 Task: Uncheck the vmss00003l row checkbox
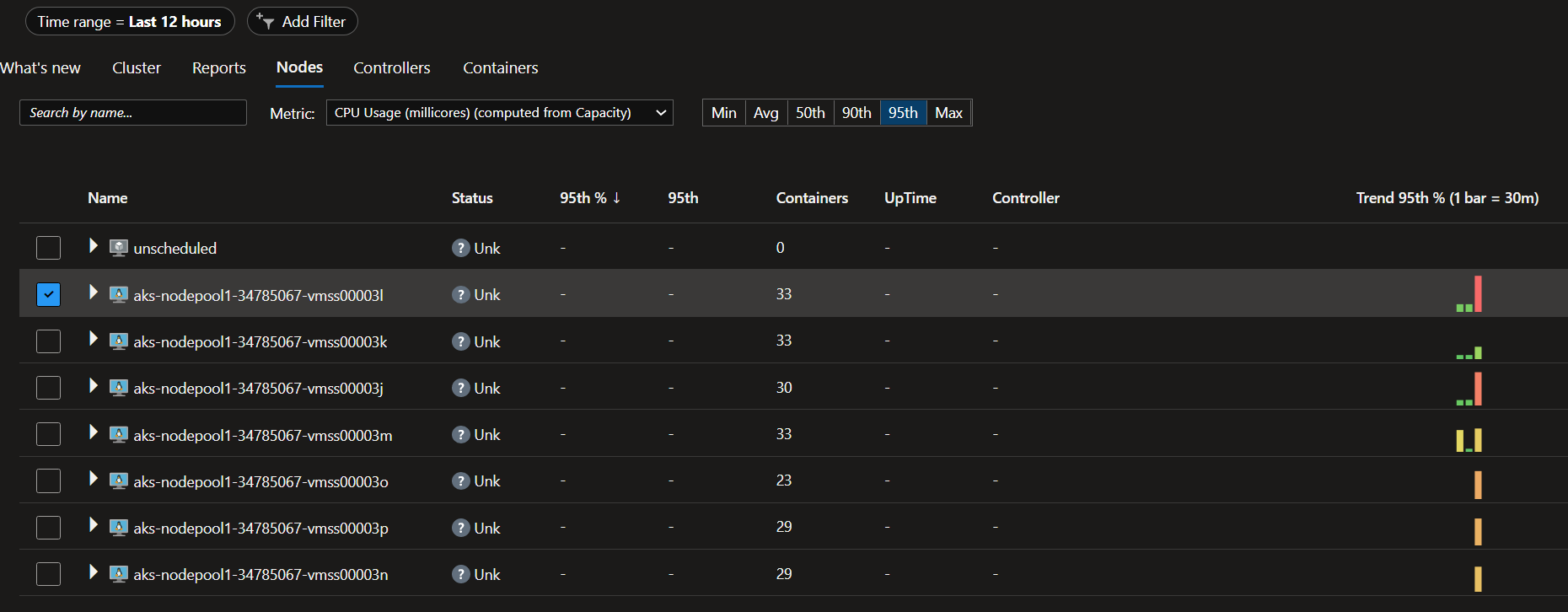click(x=49, y=294)
